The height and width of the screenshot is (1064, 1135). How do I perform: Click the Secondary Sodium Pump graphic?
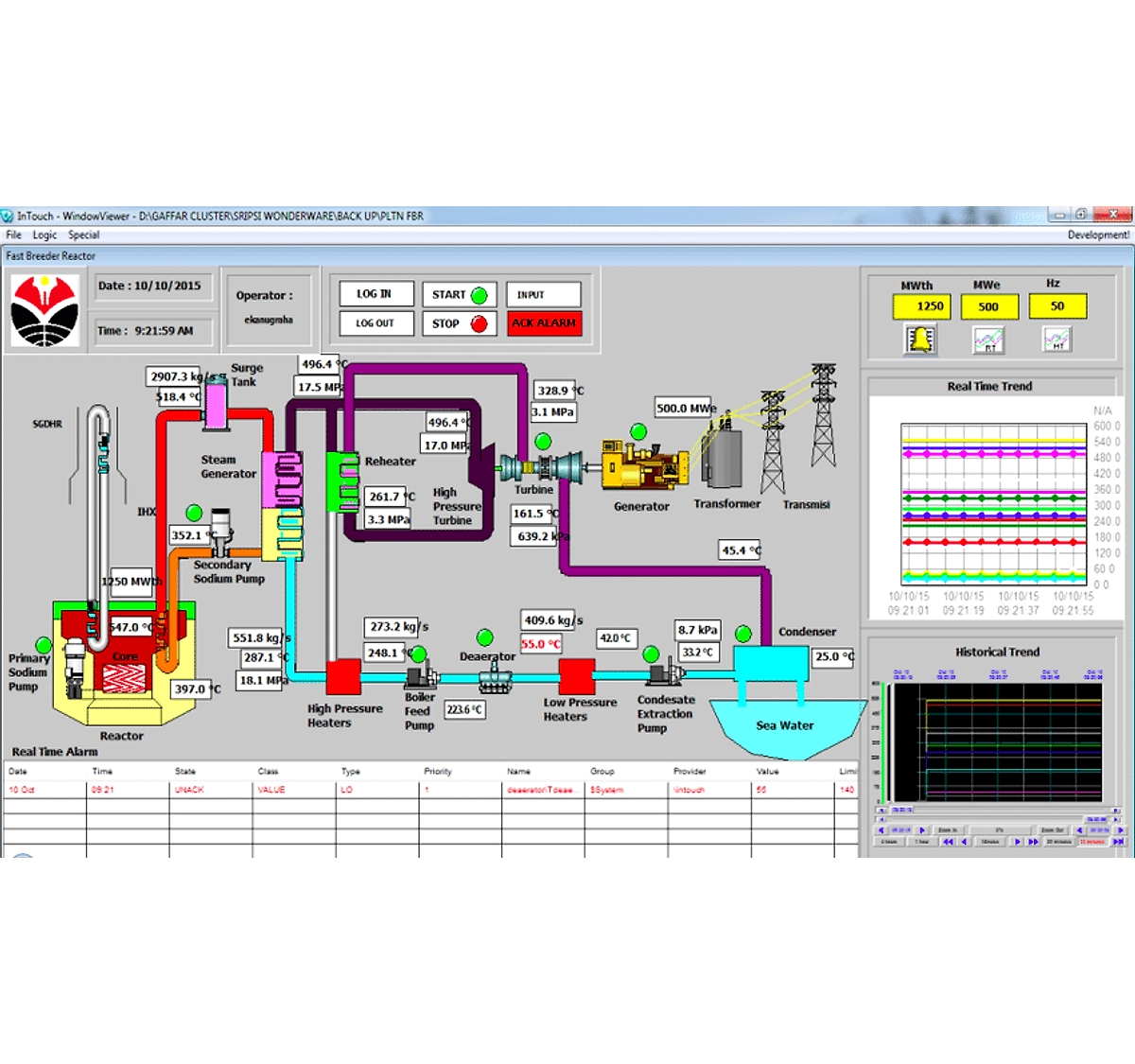tap(220, 531)
